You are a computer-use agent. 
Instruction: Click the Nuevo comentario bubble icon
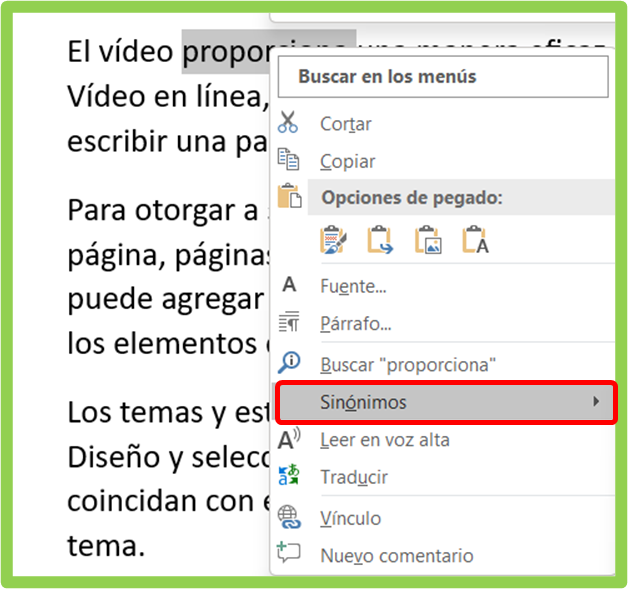(x=288, y=553)
